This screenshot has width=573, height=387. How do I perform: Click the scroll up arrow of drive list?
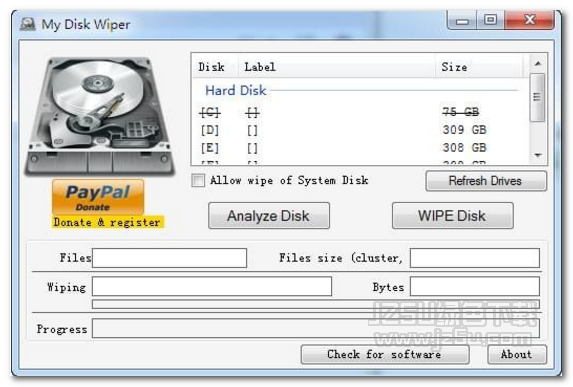coord(538,64)
